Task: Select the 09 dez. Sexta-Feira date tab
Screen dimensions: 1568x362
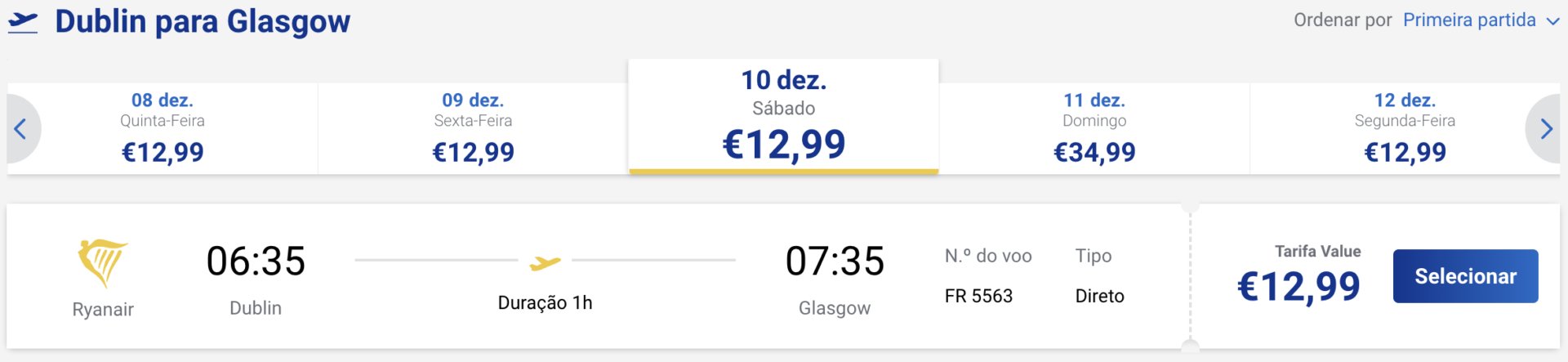Action: coord(473,128)
